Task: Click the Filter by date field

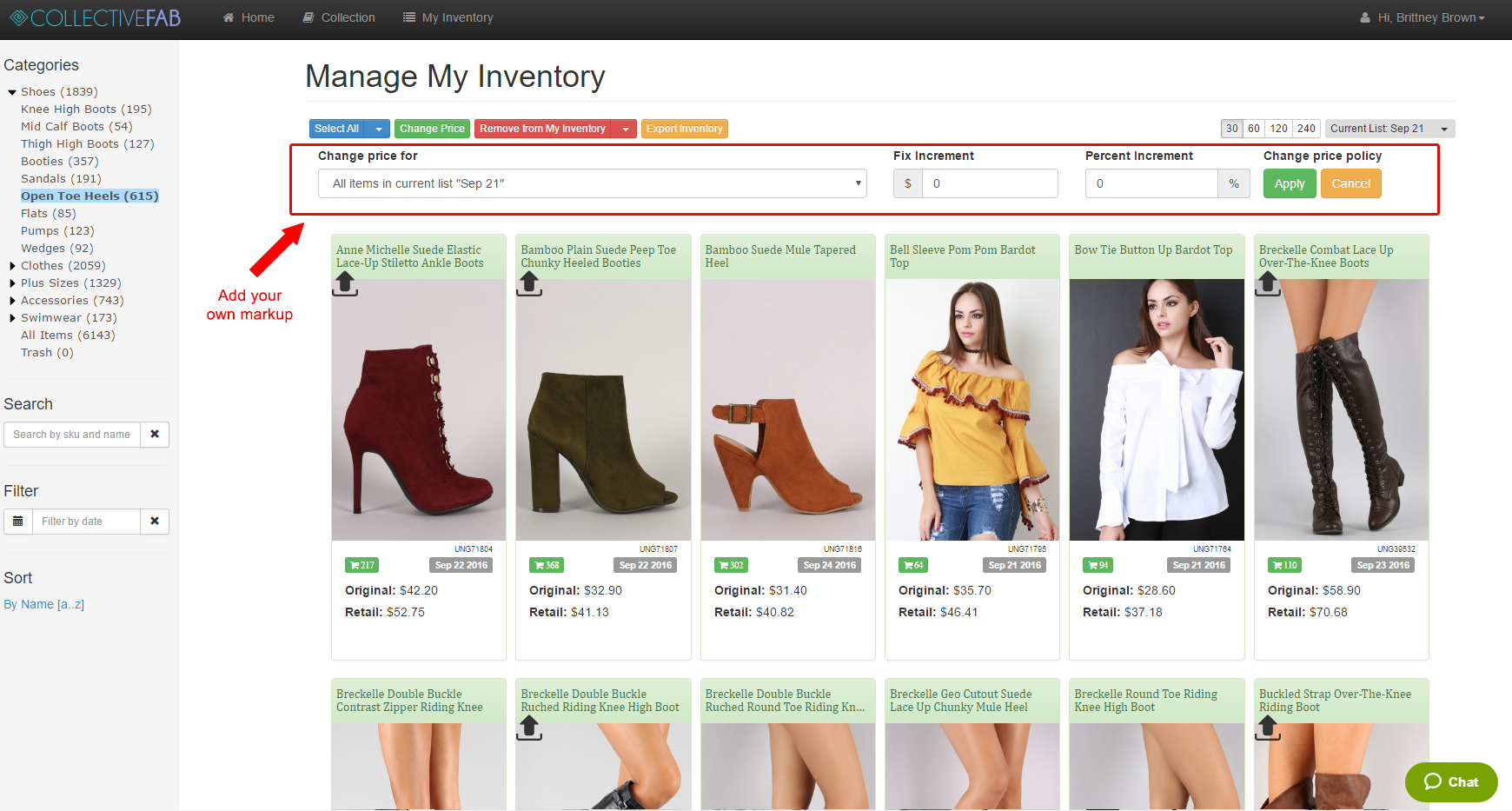Action: [86, 522]
